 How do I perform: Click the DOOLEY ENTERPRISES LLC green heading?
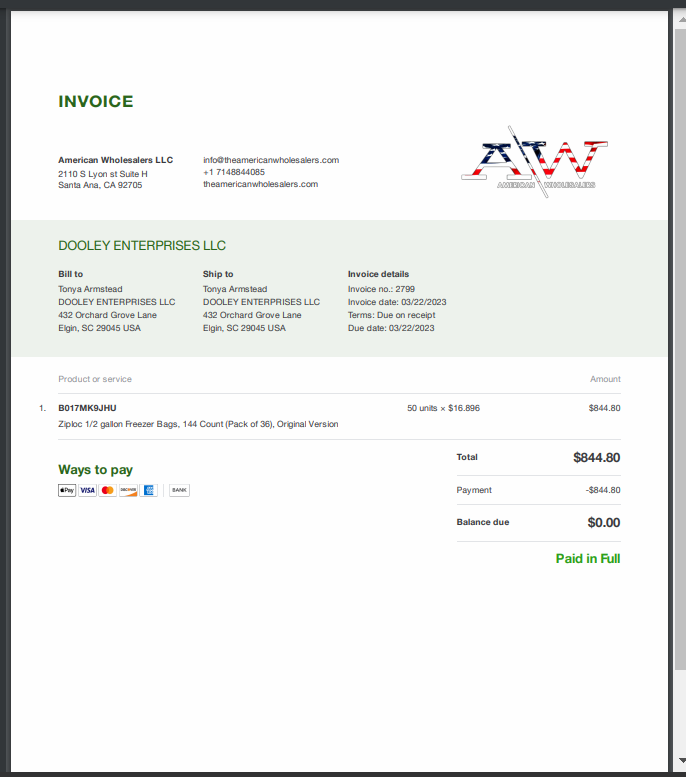coord(142,246)
